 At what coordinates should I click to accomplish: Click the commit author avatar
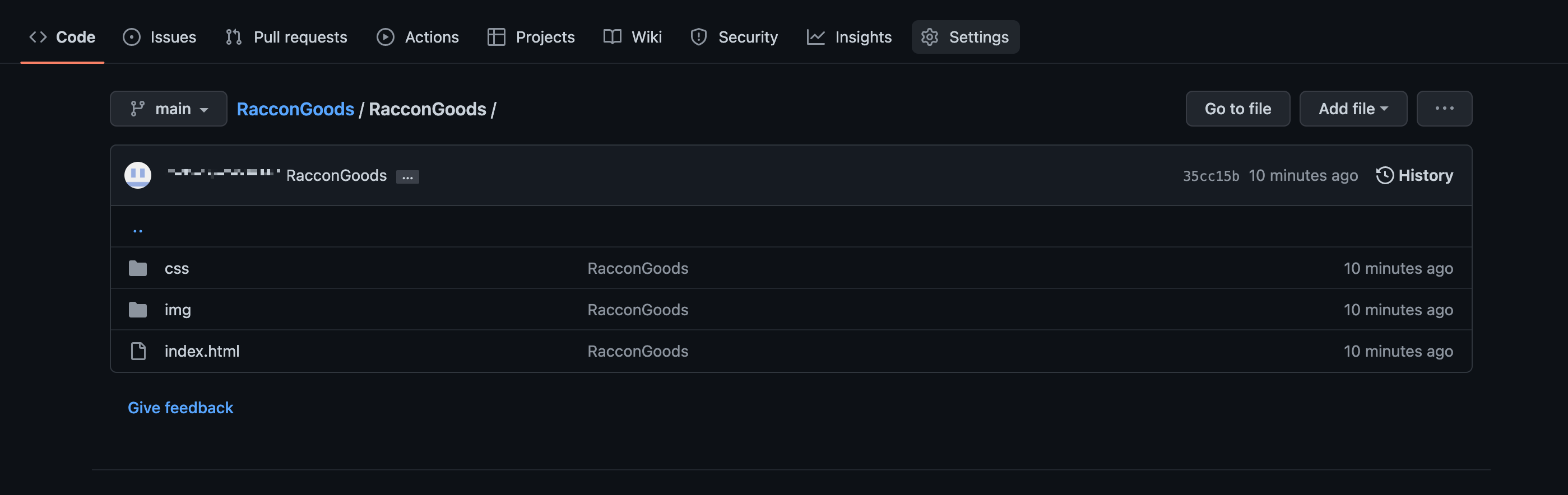pyautogui.click(x=138, y=175)
